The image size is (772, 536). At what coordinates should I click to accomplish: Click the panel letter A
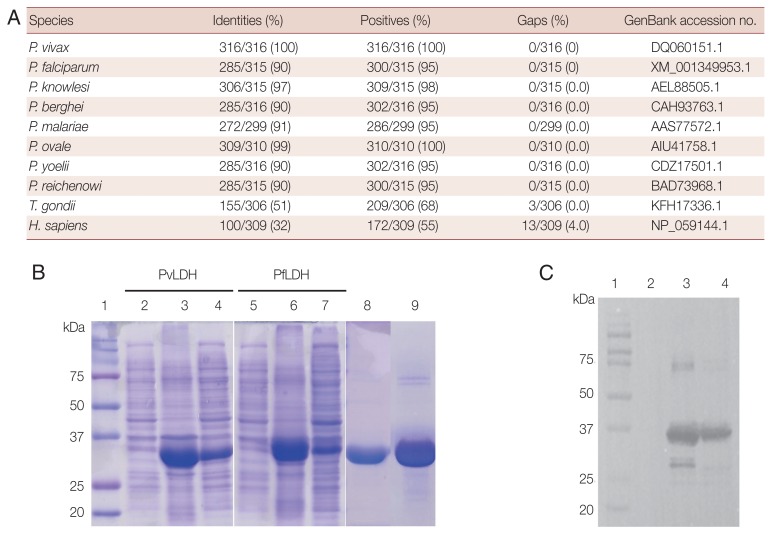click(x=14, y=19)
